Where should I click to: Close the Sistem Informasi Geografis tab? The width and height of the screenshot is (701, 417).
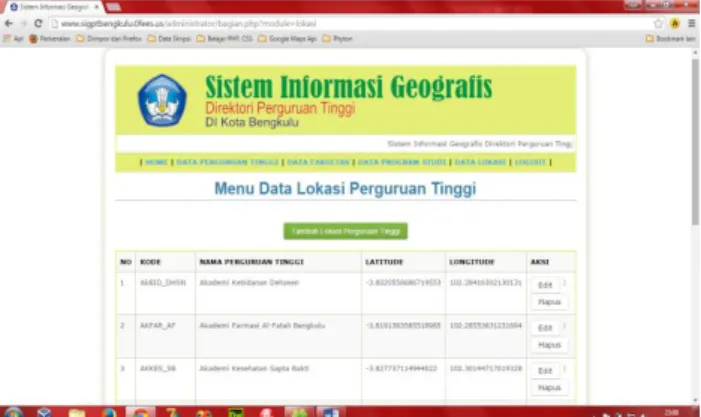point(96,7)
